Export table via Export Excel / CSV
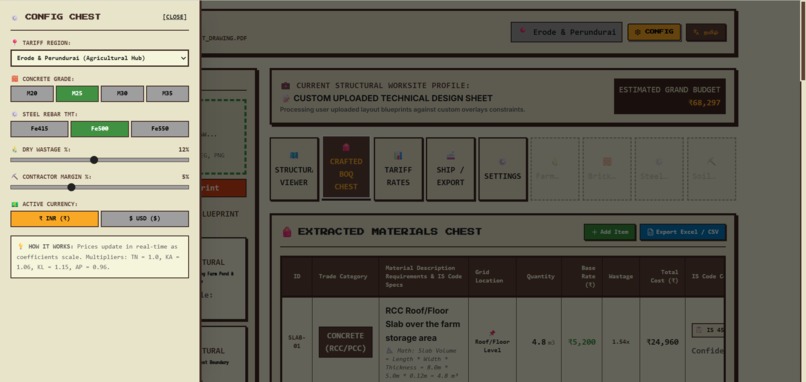 (683, 232)
